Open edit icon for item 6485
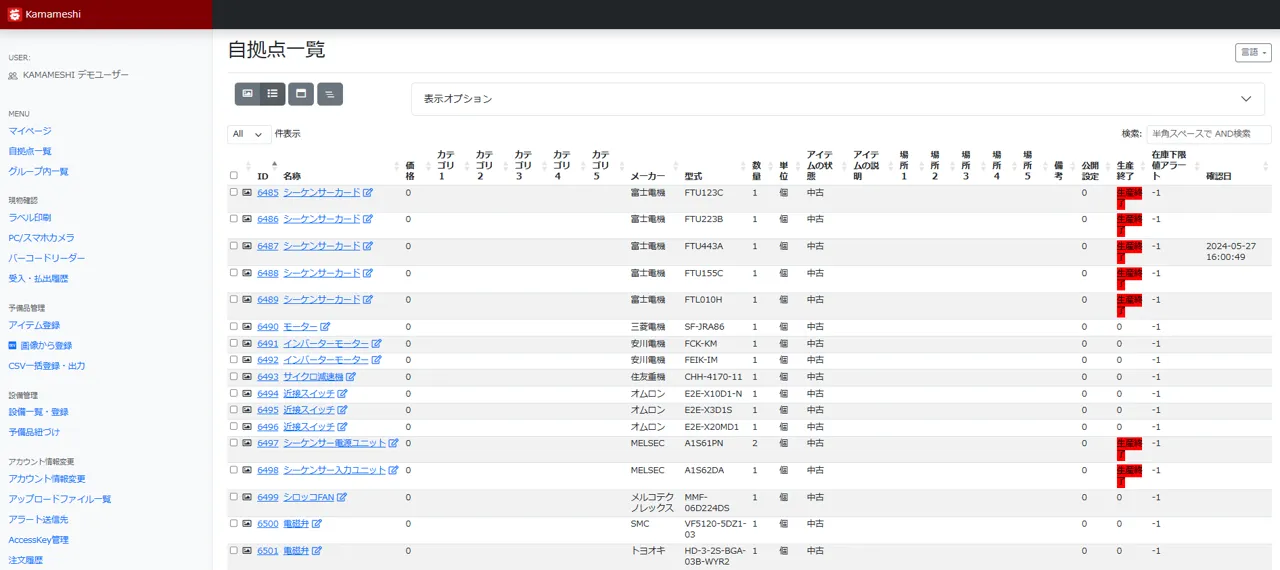1280x570 pixels. 368,192
